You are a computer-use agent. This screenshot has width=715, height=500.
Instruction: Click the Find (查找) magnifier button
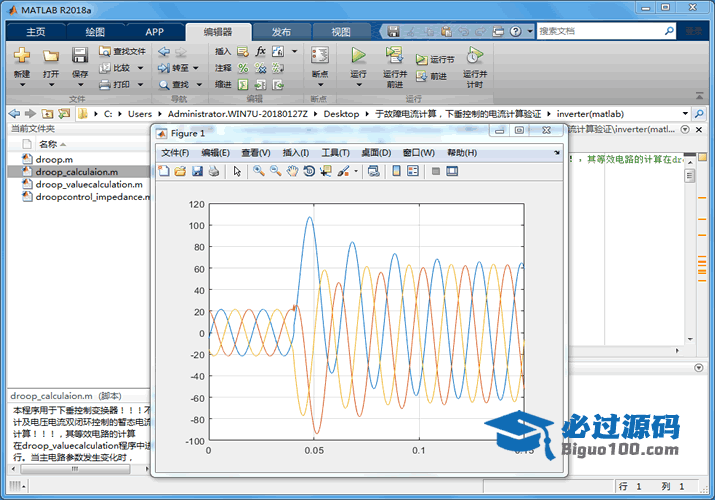point(174,84)
